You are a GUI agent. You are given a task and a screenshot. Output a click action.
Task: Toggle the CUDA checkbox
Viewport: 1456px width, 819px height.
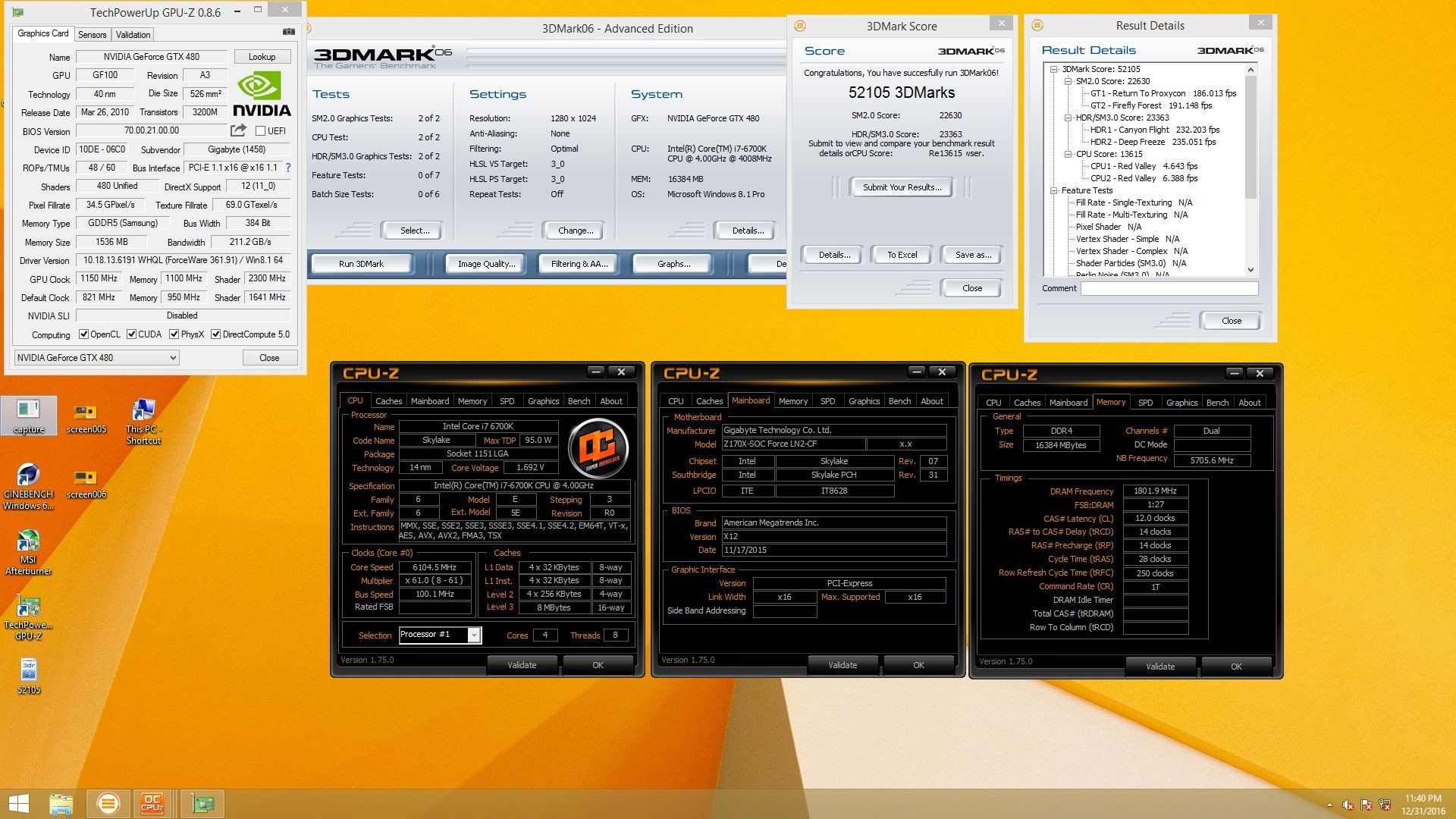pyautogui.click(x=132, y=334)
